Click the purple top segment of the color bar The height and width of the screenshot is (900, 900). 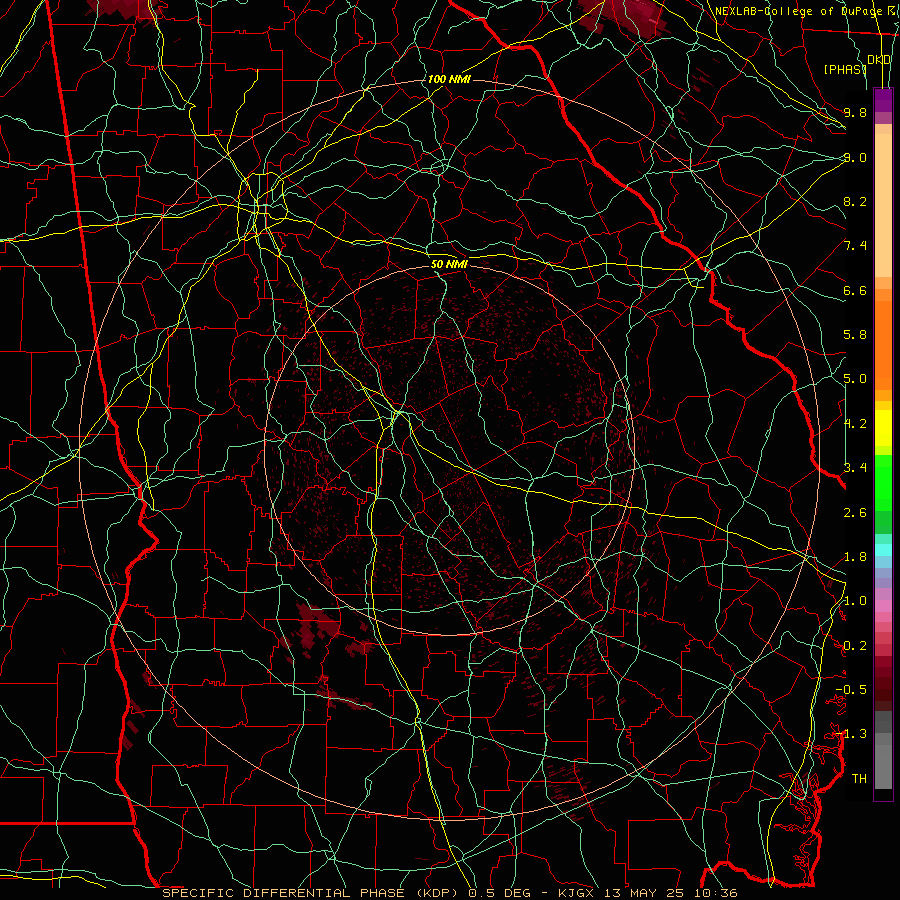click(883, 100)
